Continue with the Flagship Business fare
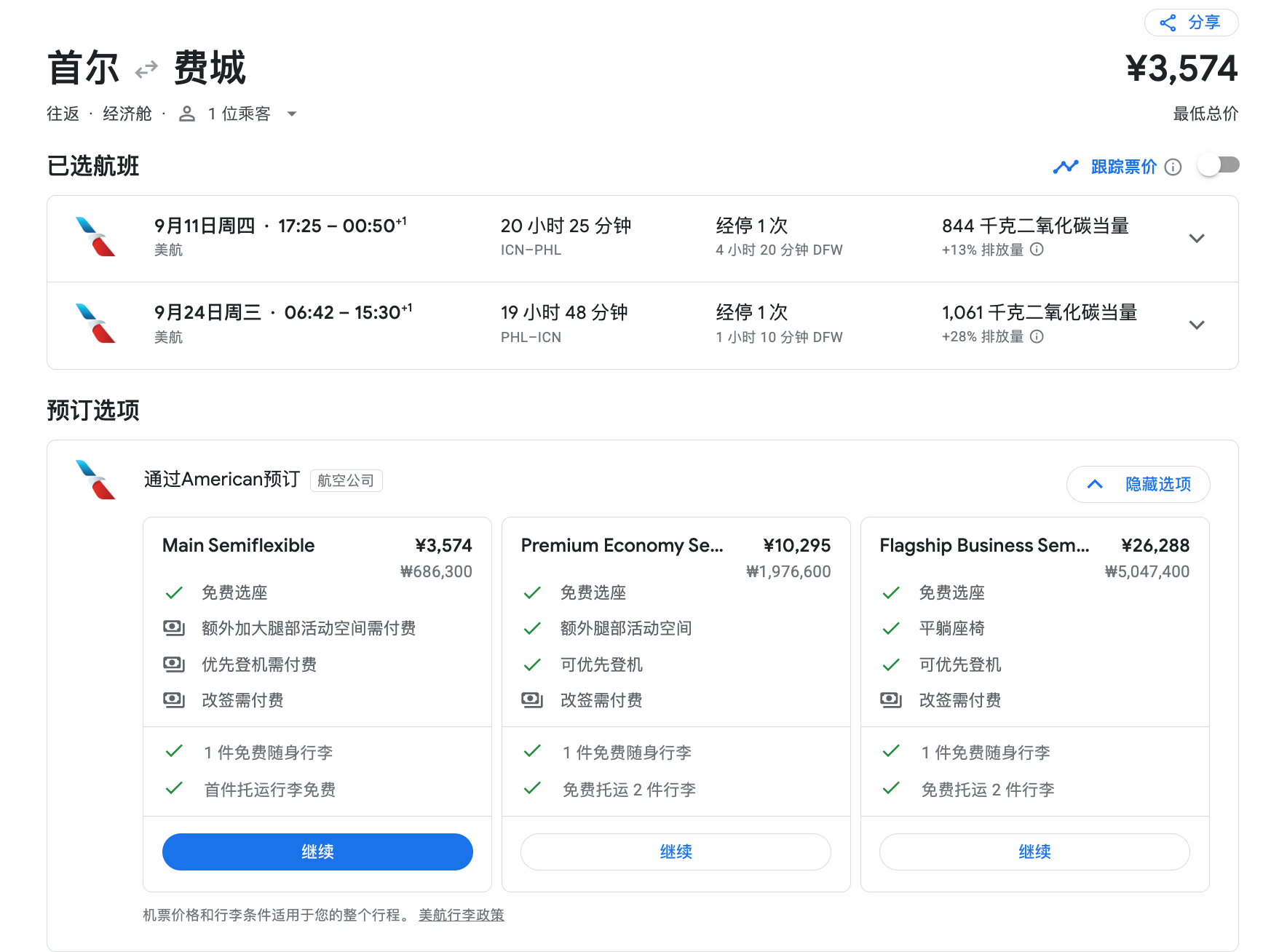Viewport: 1271px width, 952px height. (x=1034, y=852)
